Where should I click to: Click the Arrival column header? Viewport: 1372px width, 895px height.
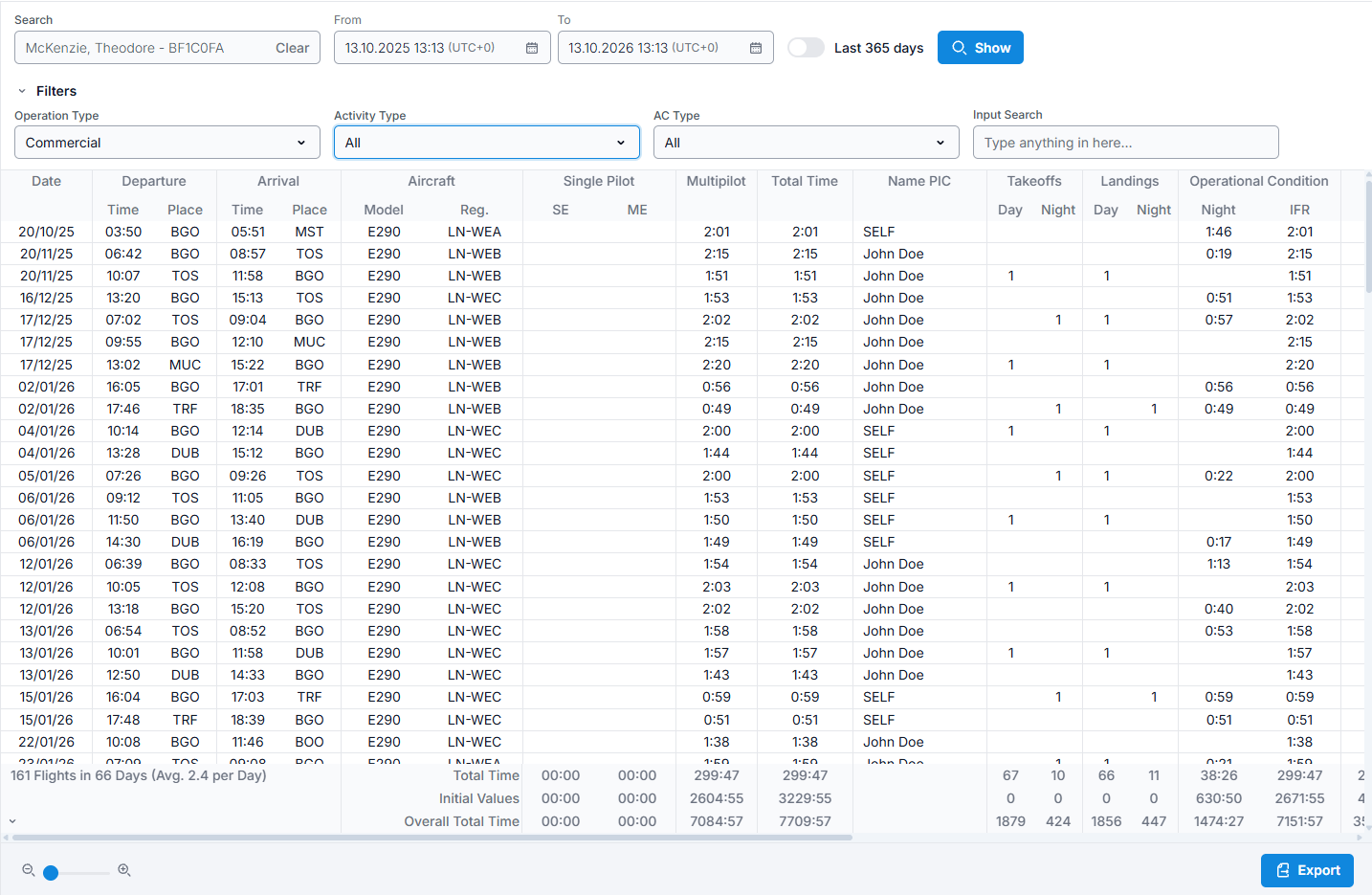(278, 181)
